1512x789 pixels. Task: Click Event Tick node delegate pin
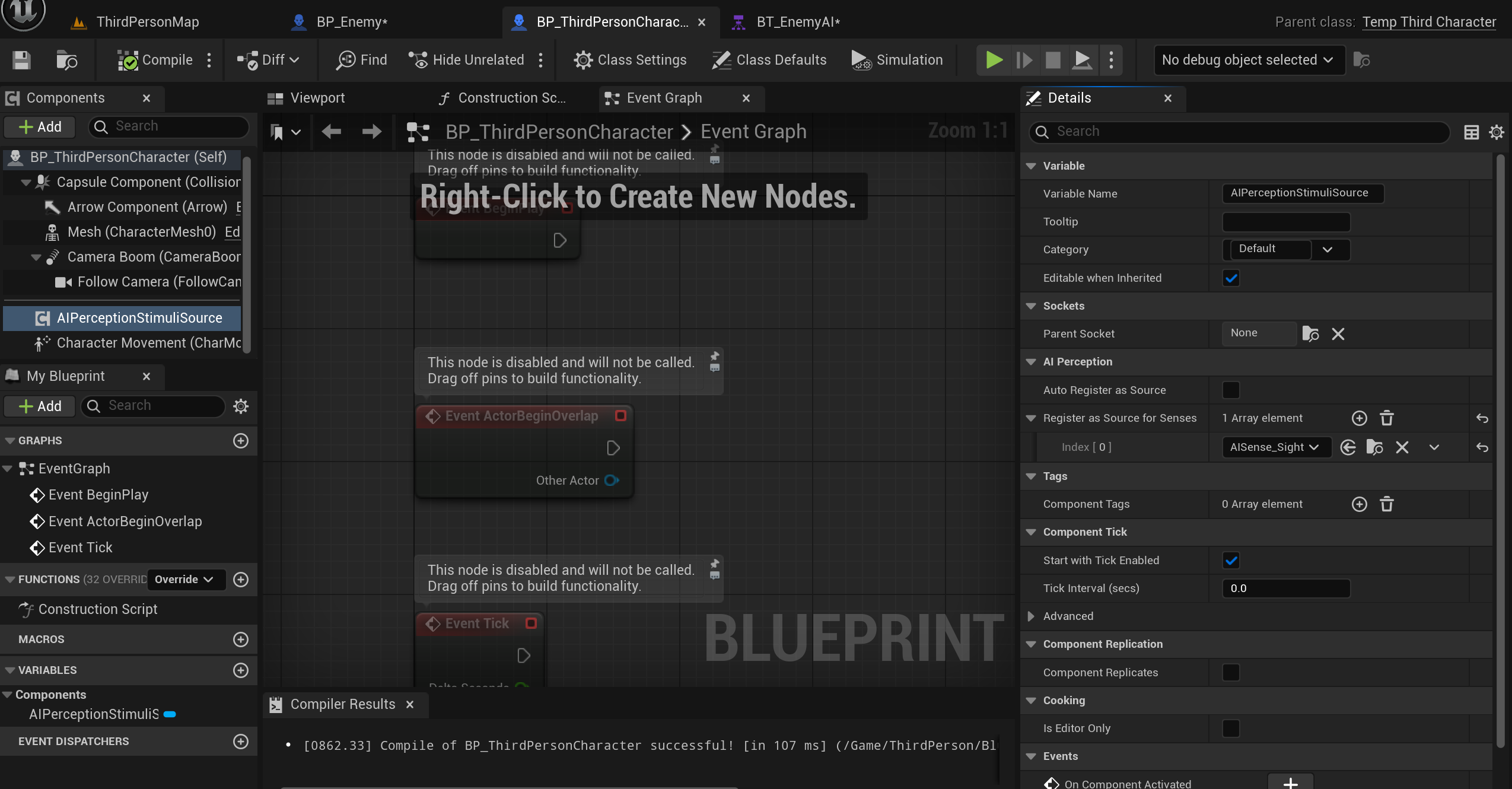(531, 623)
